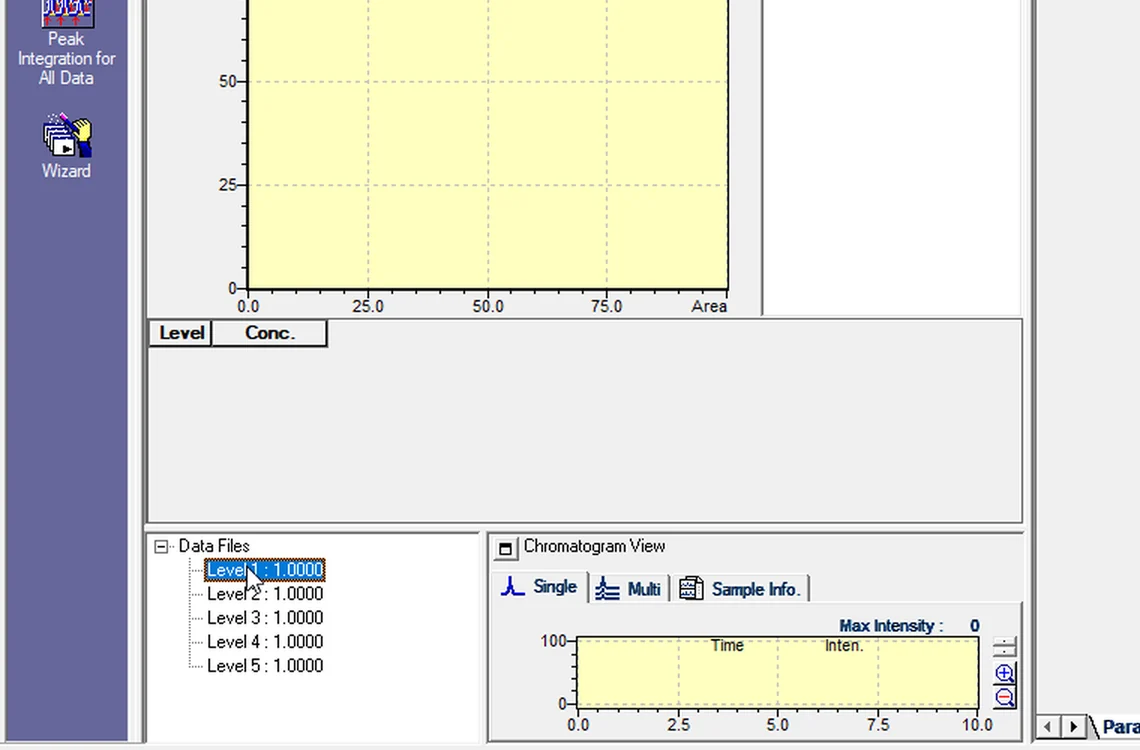Click the Level column header
1140x750 pixels.
click(181, 334)
